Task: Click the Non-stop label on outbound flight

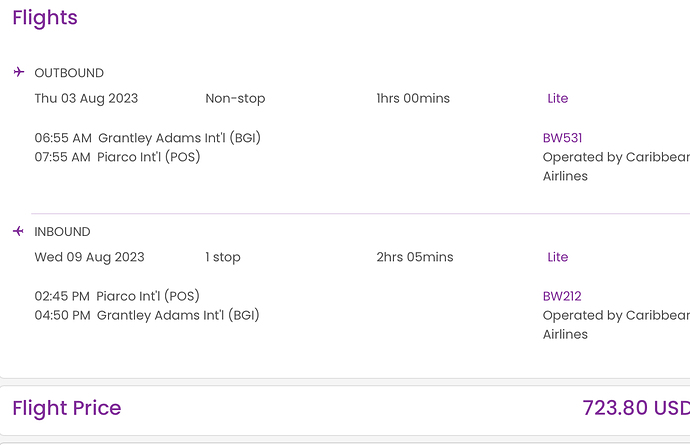Action: point(235,99)
